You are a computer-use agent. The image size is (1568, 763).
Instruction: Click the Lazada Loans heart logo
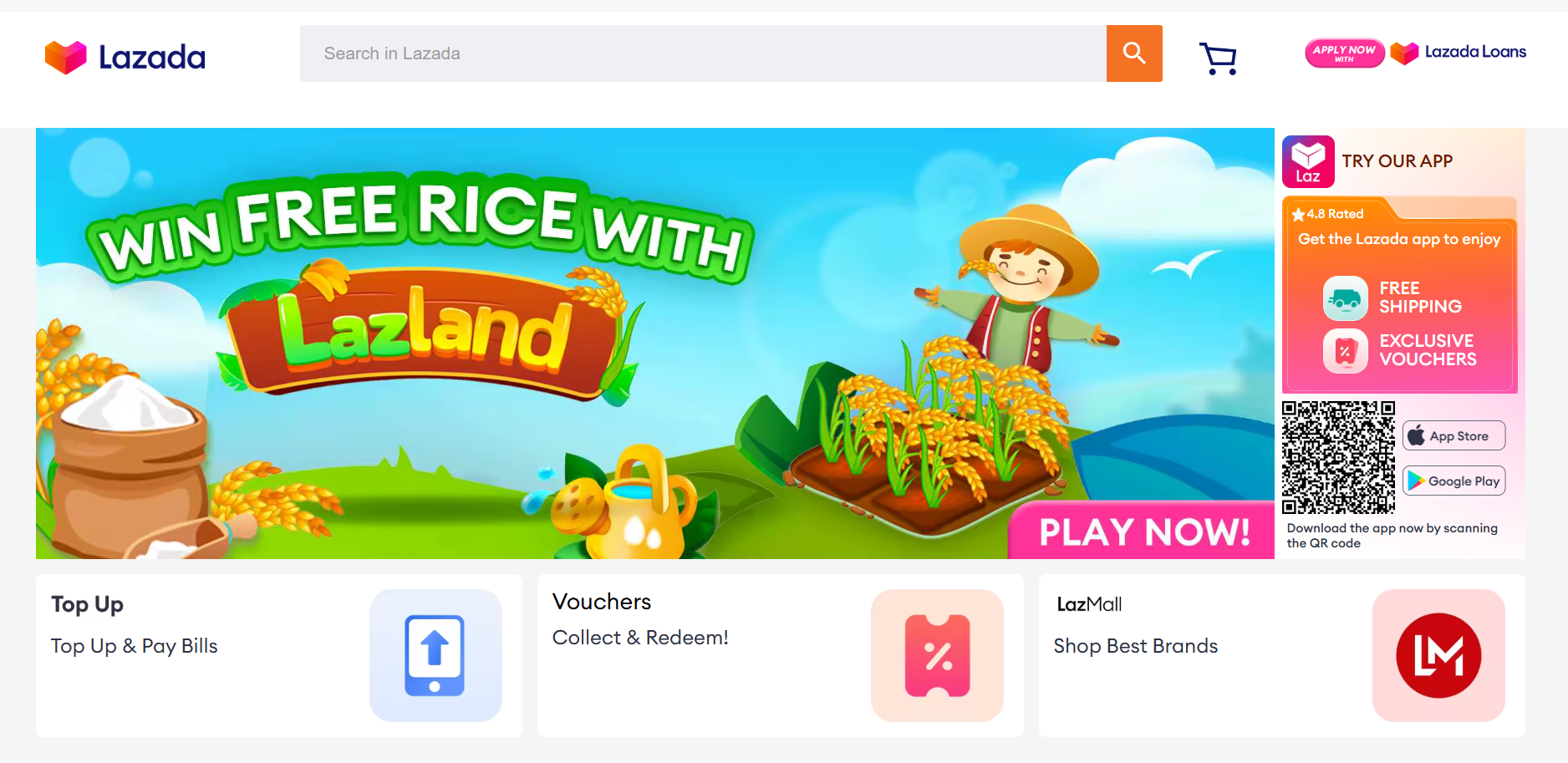[1405, 53]
